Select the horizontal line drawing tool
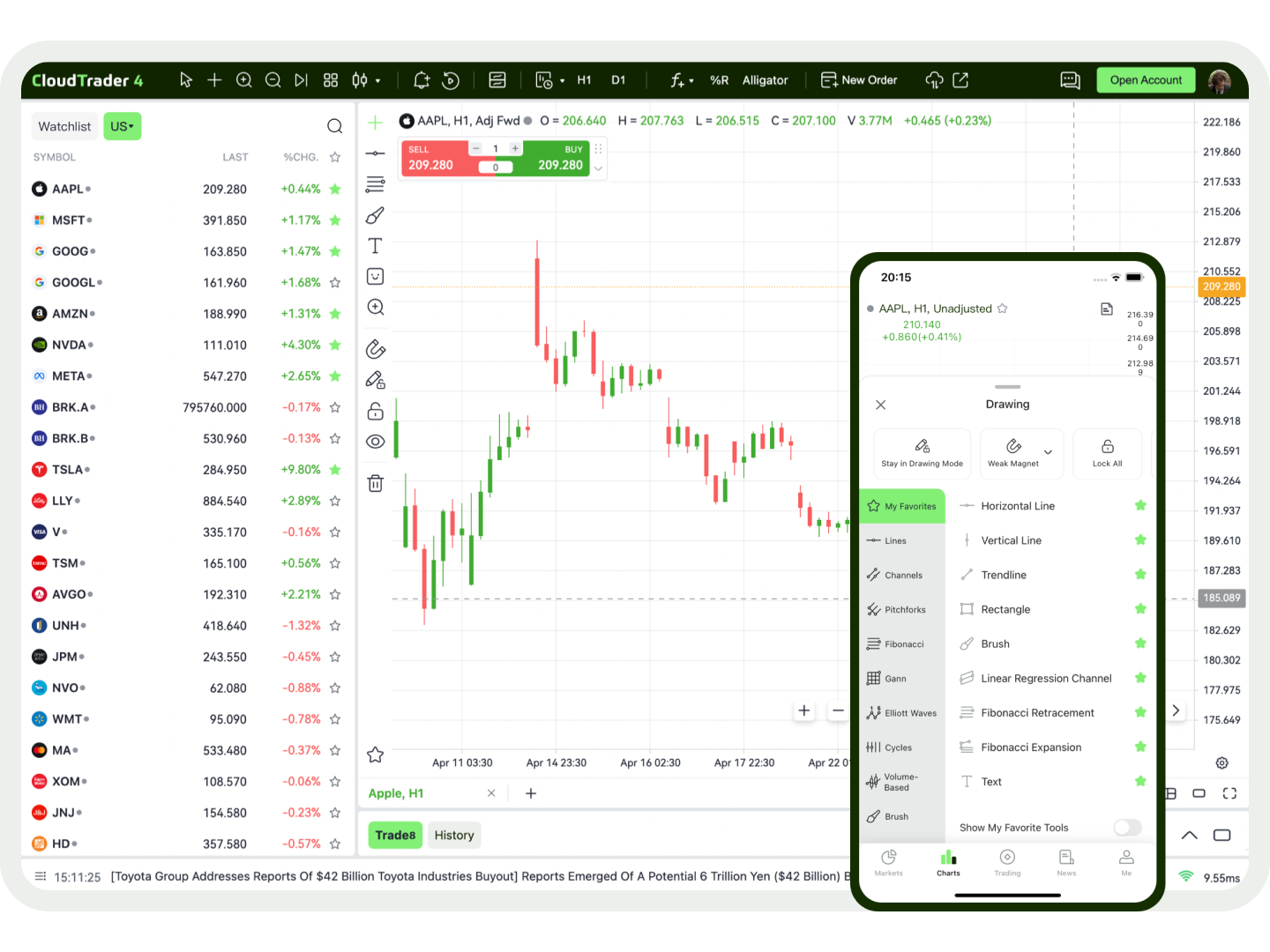Image resolution: width=1270 pixels, height=952 pixels. 376,153
